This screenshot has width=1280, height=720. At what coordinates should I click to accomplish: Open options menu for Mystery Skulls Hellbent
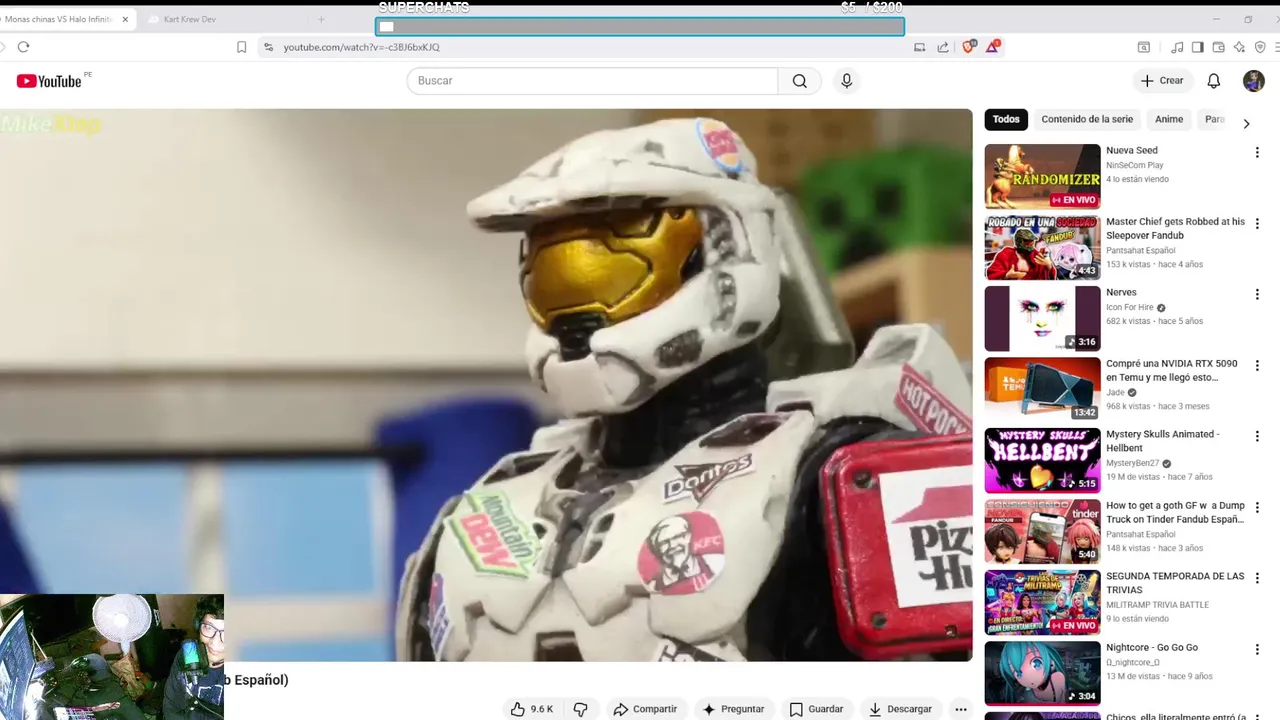(x=1257, y=437)
